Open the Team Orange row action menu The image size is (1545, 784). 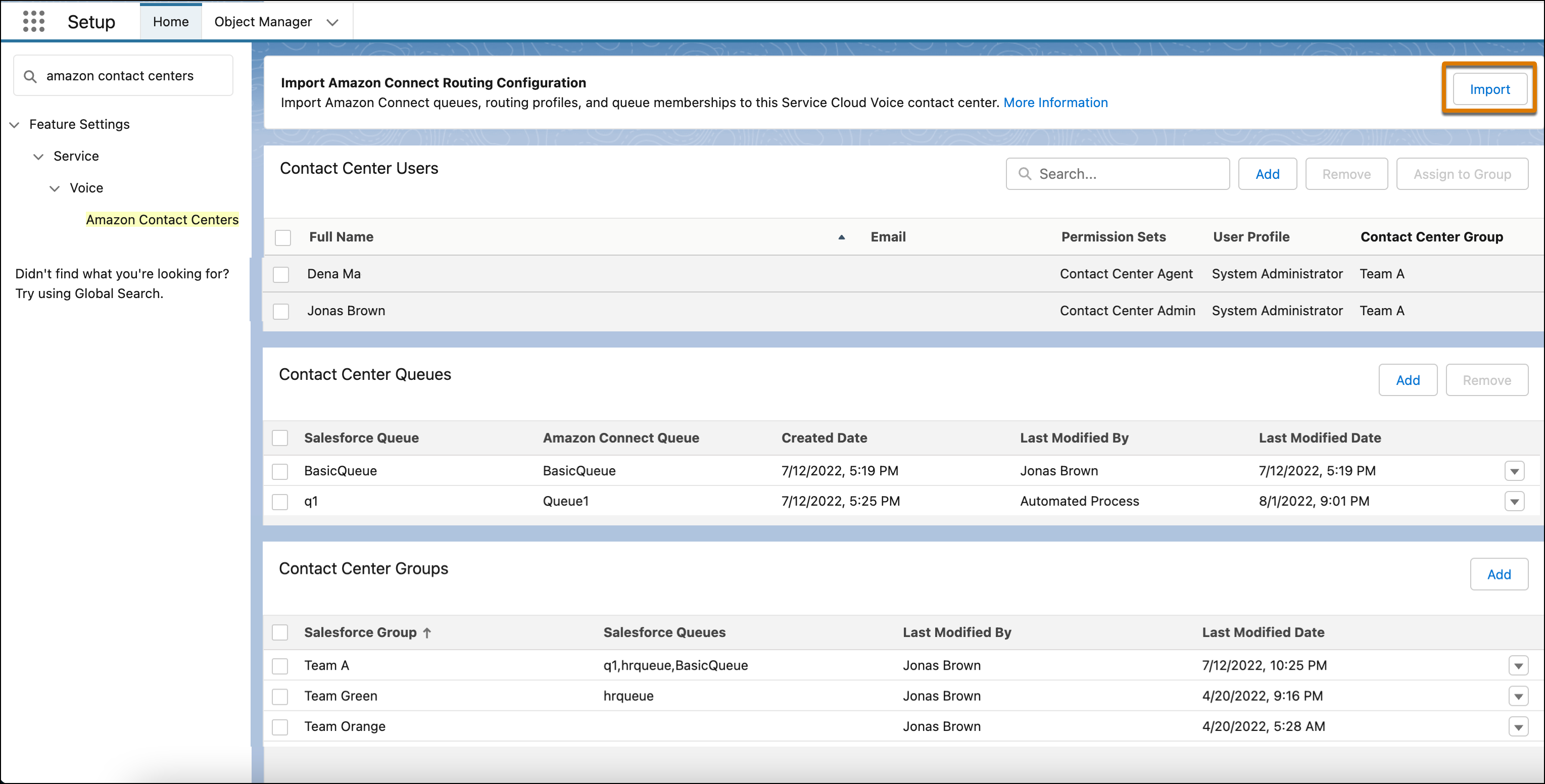[x=1518, y=727]
